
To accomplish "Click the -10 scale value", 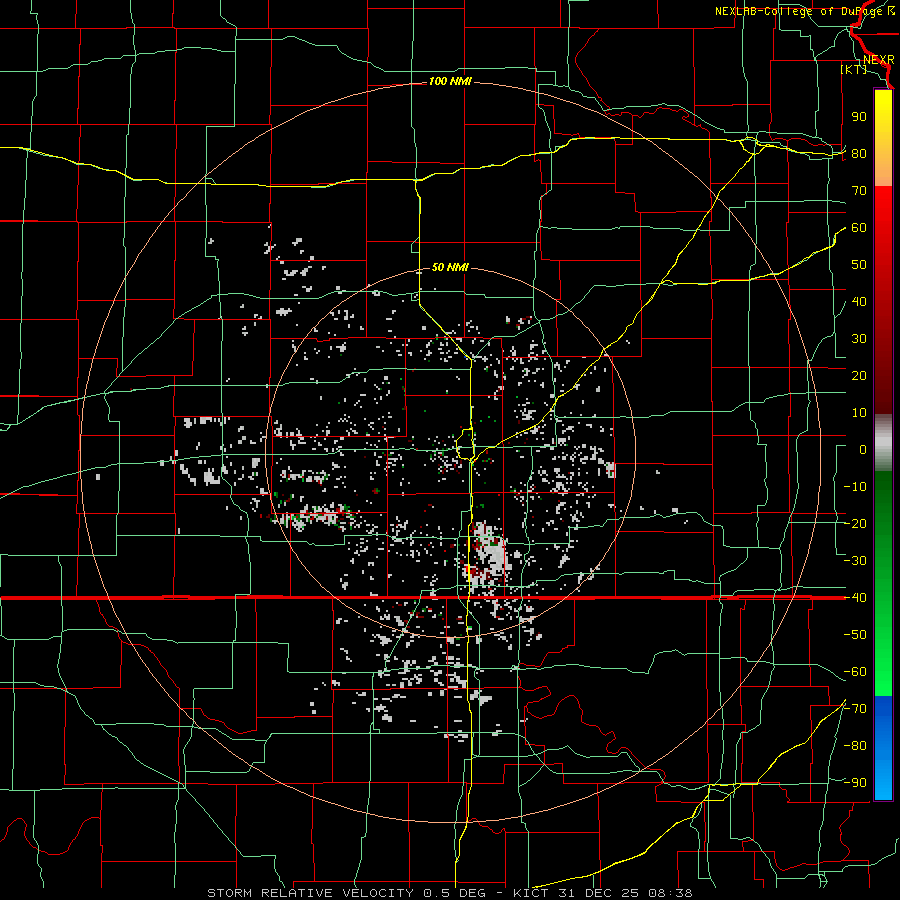I will [x=855, y=487].
